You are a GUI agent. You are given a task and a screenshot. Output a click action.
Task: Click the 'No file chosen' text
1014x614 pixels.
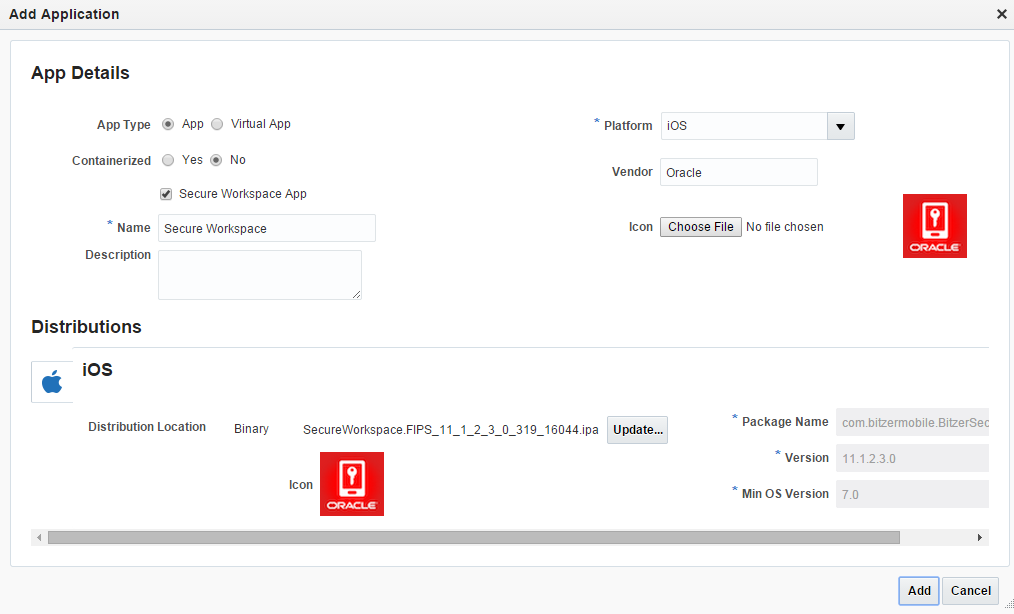(x=784, y=227)
